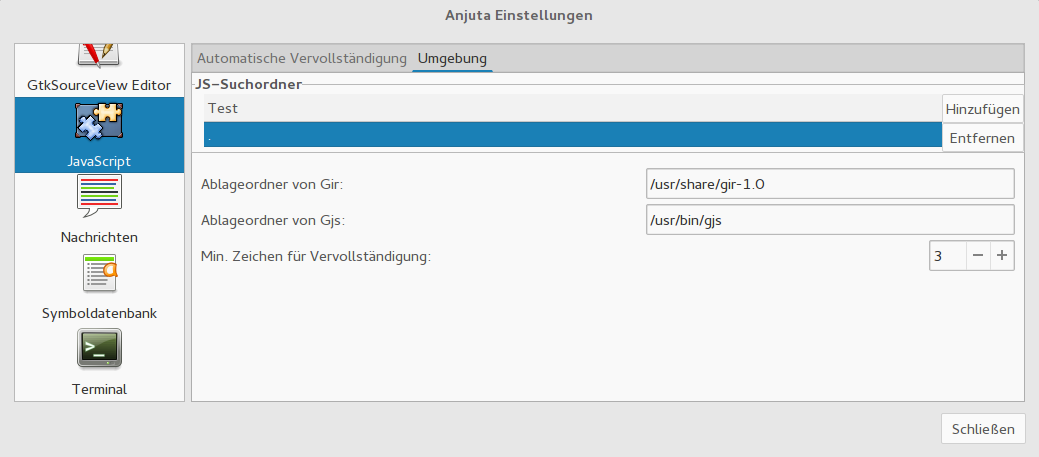
Task: Edit the Ablageordner von Gjs path
Action: point(830,220)
